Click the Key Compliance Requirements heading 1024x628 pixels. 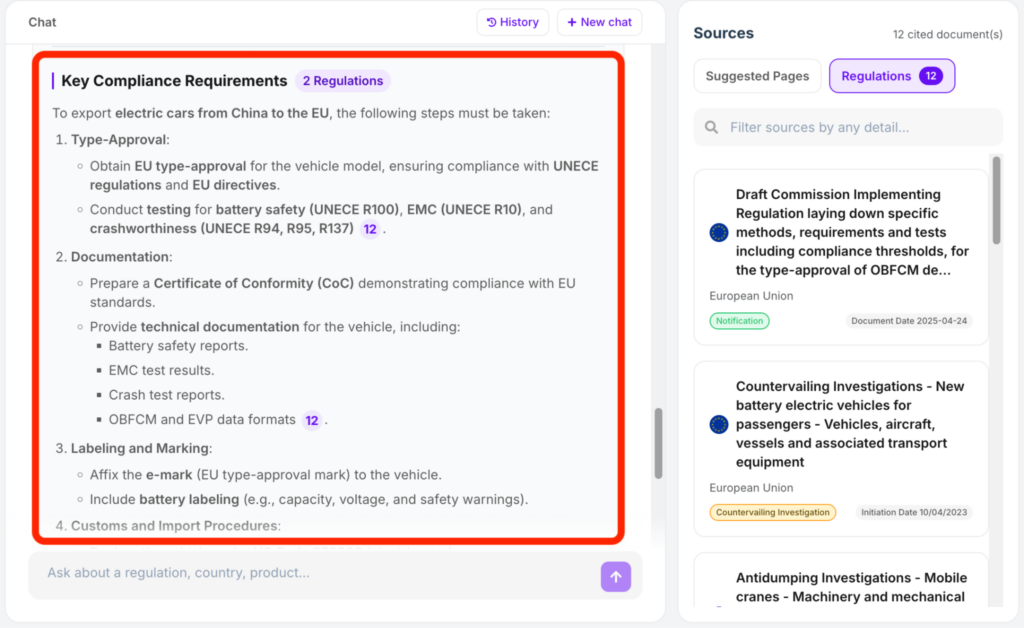pos(174,81)
